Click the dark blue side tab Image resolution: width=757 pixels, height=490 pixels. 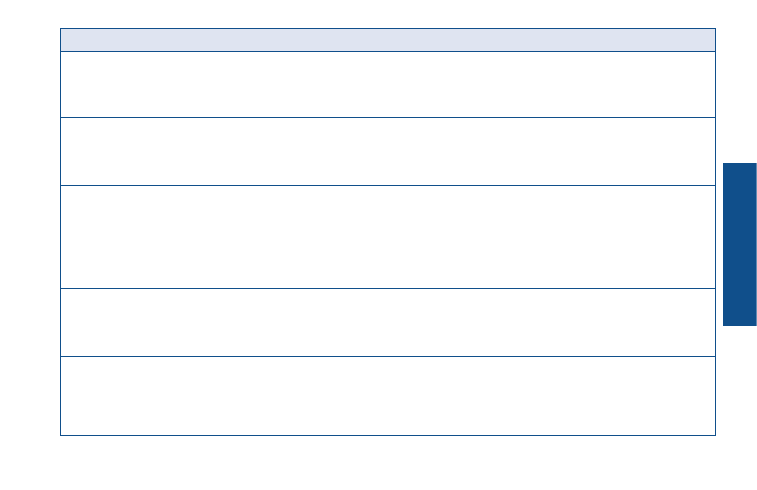(x=740, y=244)
